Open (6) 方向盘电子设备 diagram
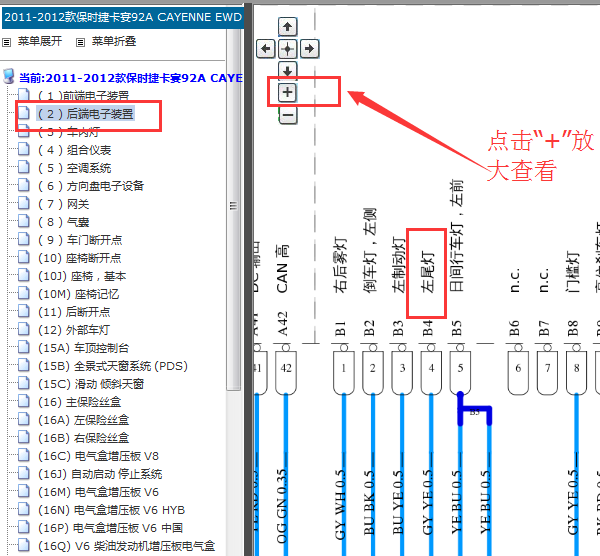 point(91,186)
